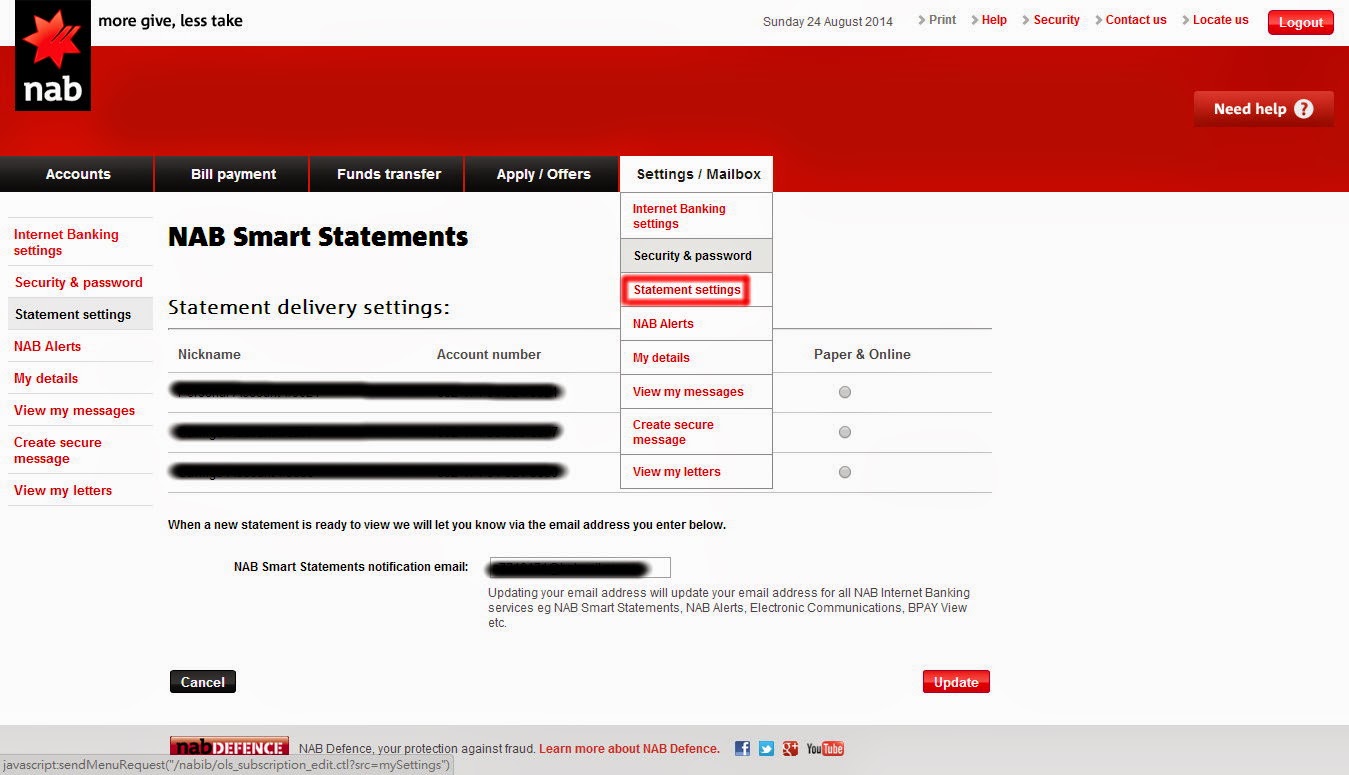This screenshot has height=775, width=1349.
Task: Open the Accounts tab
Action: (x=77, y=174)
